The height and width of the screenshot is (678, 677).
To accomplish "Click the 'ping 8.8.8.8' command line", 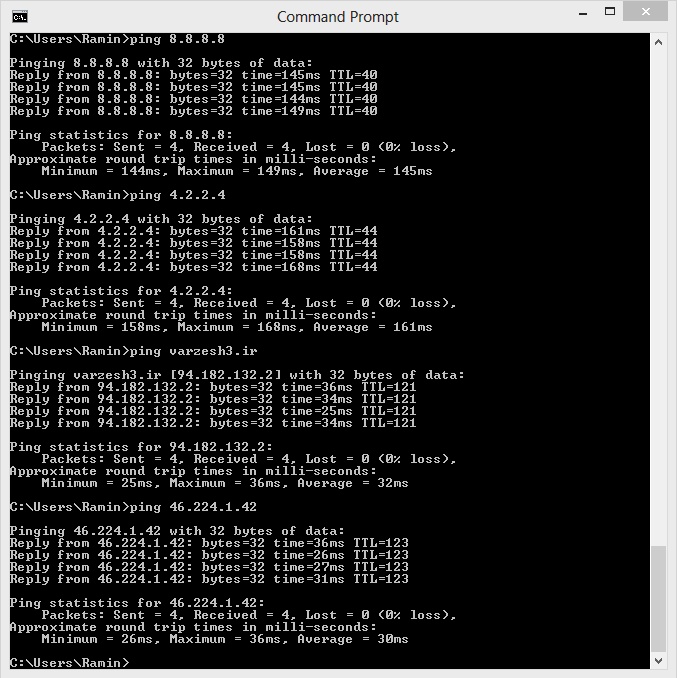I will (x=117, y=39).
